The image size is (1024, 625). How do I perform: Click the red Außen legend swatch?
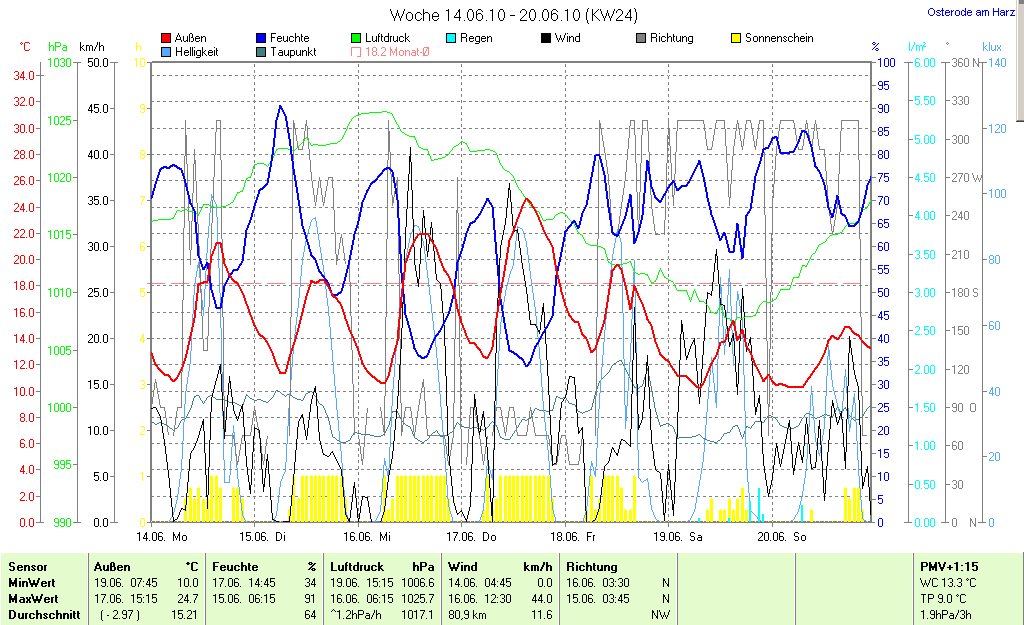[x=166, y=38]
